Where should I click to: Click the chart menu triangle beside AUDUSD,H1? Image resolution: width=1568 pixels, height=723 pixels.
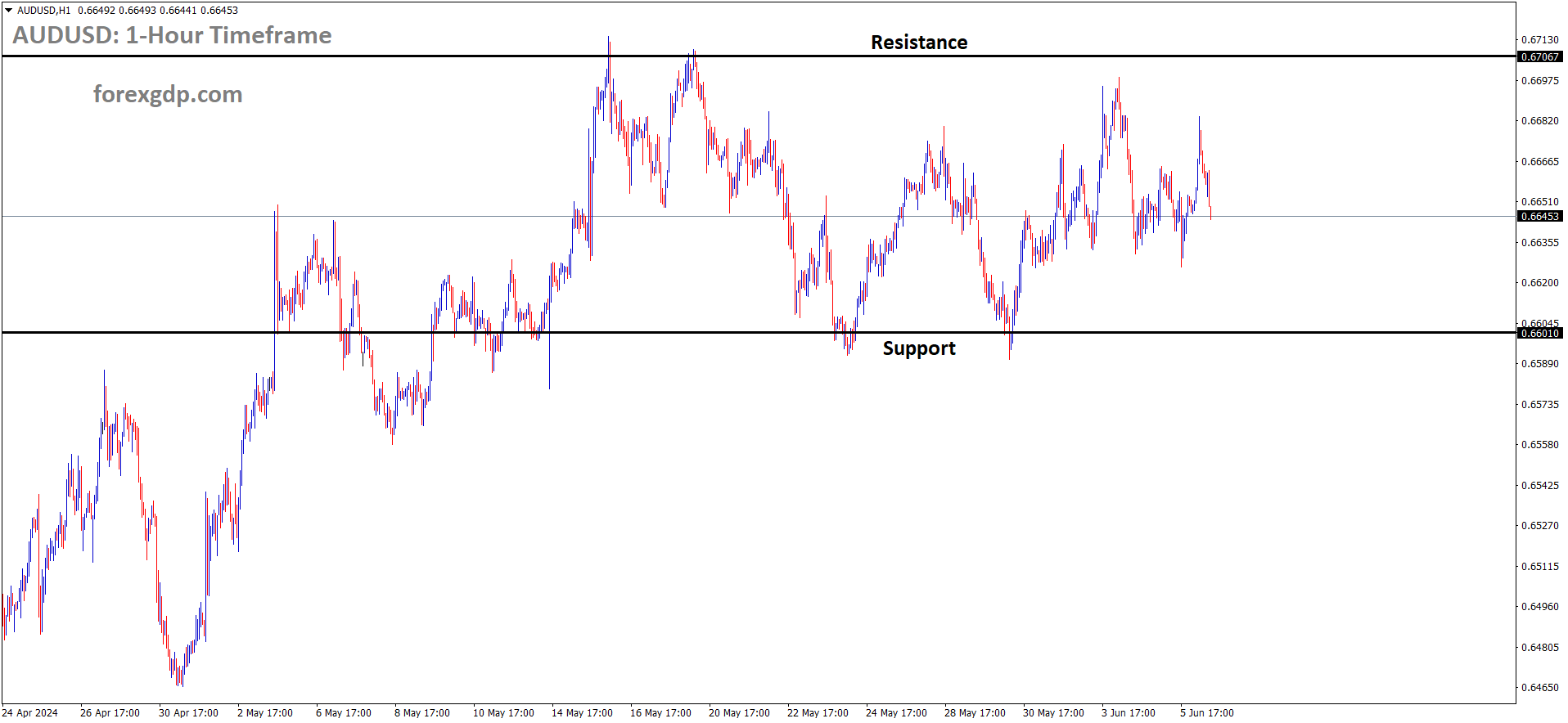(x=9, y=11)
